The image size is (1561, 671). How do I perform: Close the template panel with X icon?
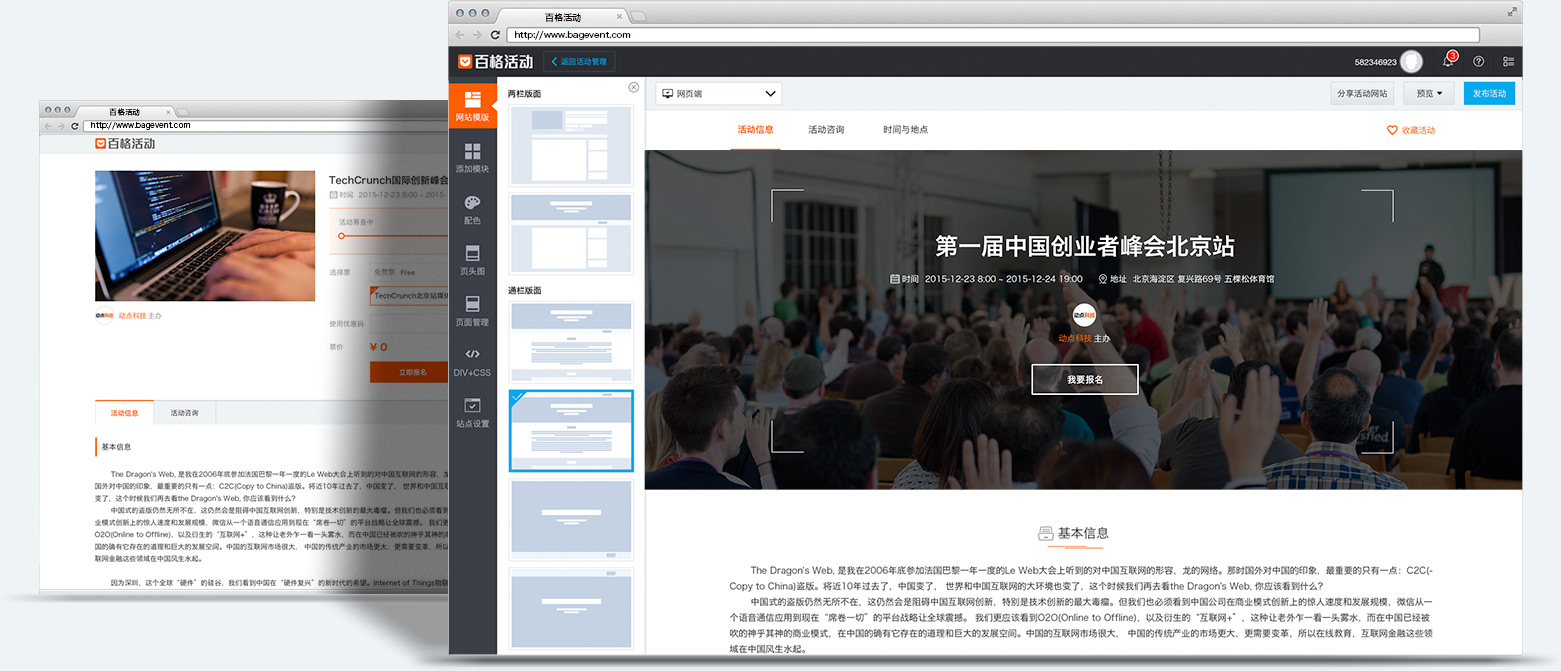[633, 87]
